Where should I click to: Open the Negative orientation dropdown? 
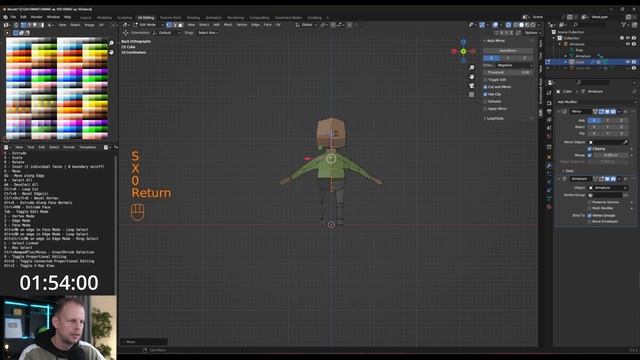(514, 65)
